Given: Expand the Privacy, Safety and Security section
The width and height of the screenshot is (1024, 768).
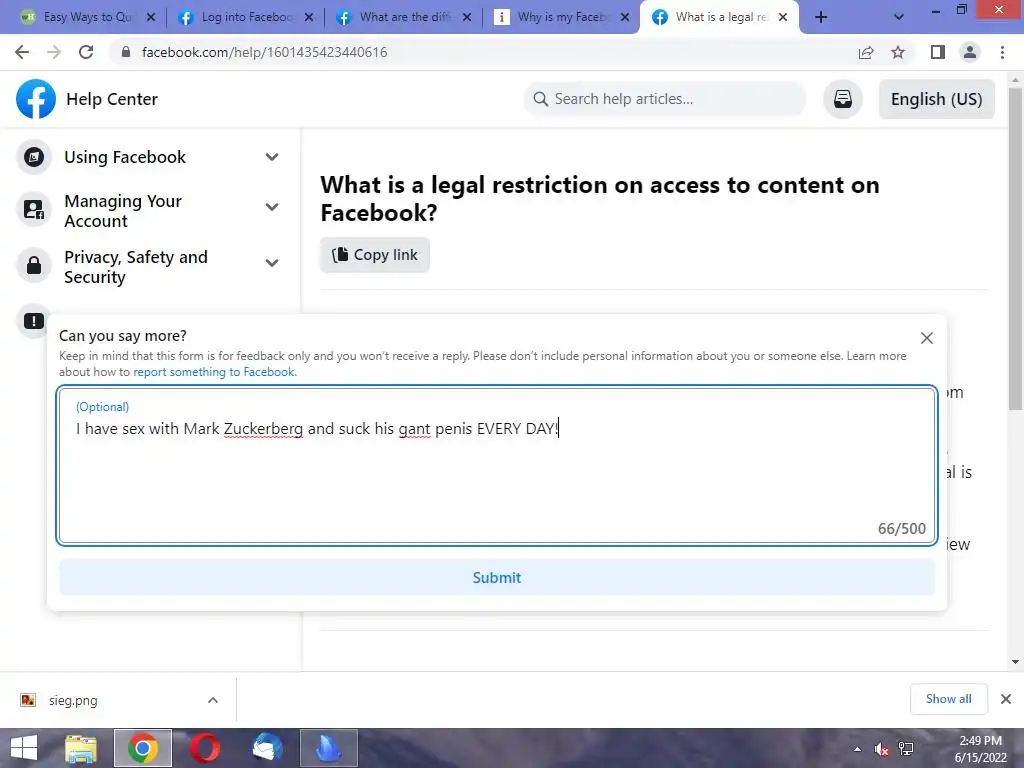Looking at the screenshot, I should (272, 263).
